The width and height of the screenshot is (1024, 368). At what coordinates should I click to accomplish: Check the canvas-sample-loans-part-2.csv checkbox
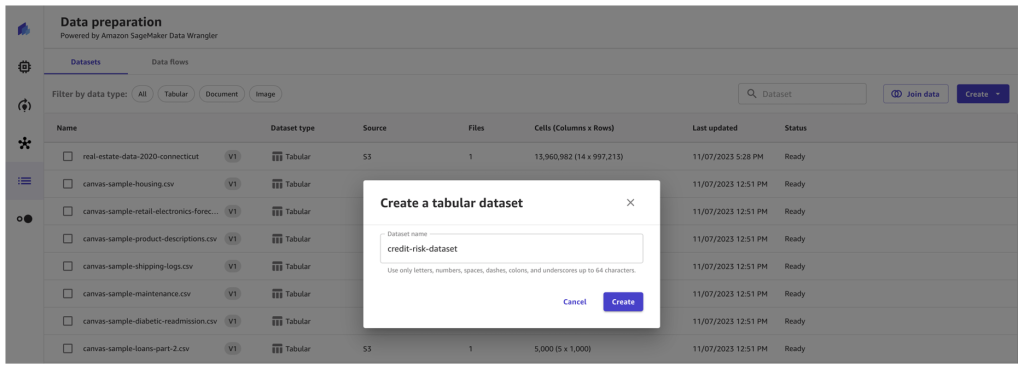(68, 348)
